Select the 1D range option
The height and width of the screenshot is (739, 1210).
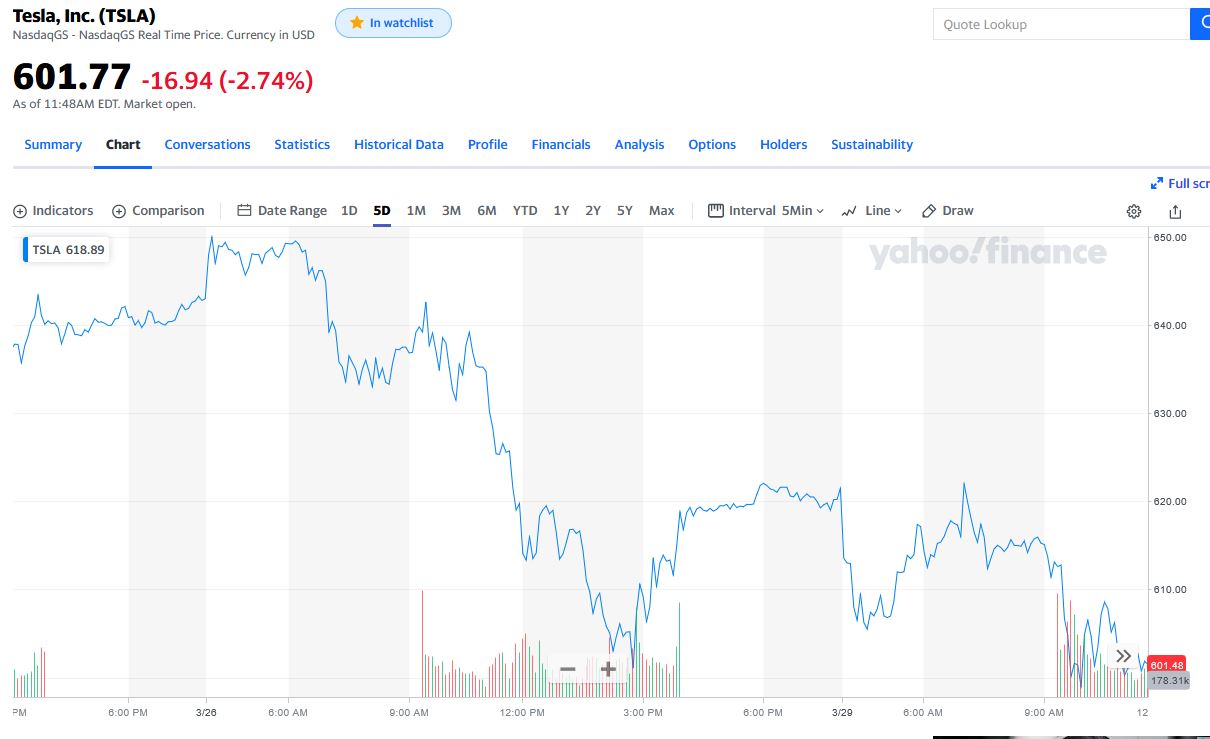[349, 211]
